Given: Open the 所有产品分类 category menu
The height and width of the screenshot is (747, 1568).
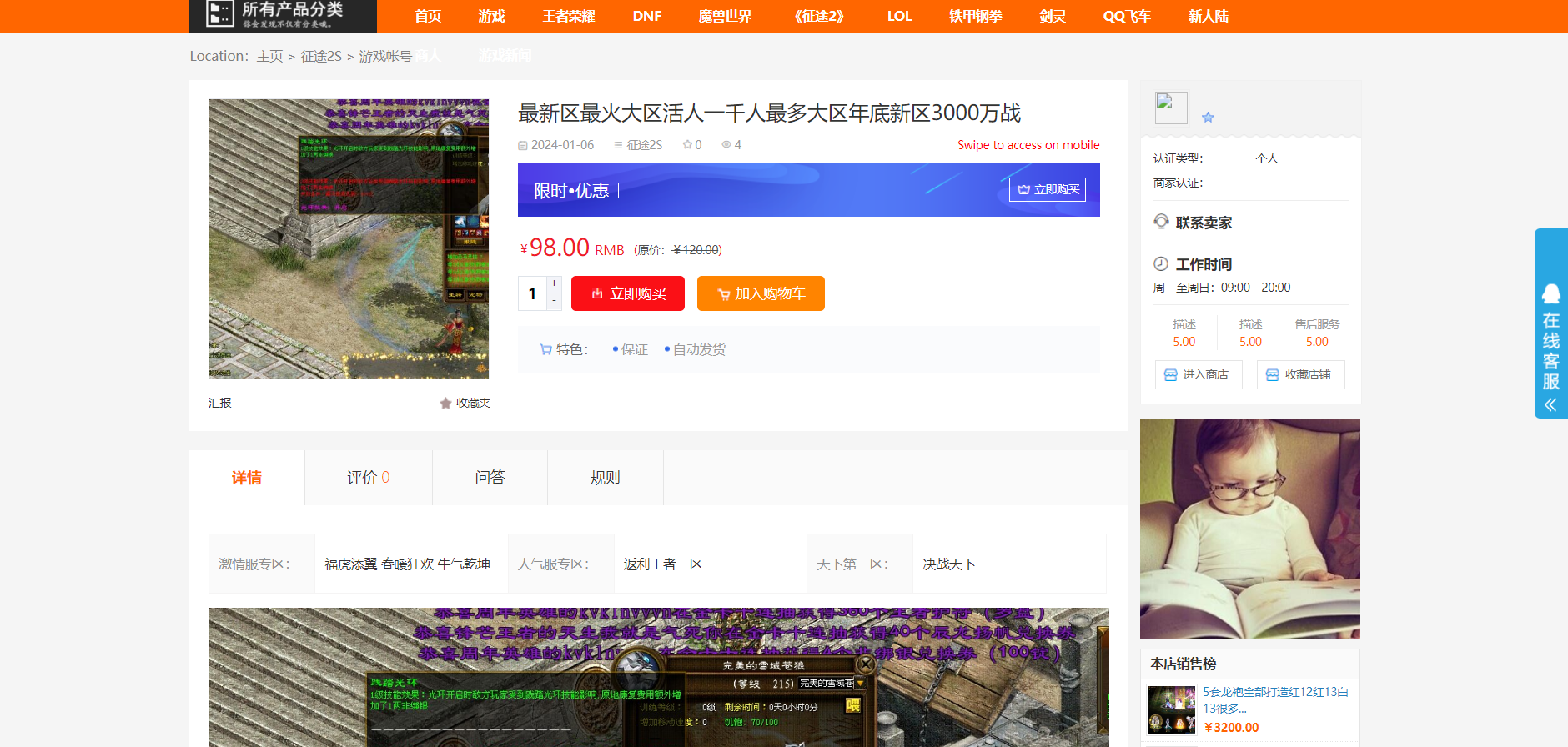Looking at the screenshot, I should (283, 15).
